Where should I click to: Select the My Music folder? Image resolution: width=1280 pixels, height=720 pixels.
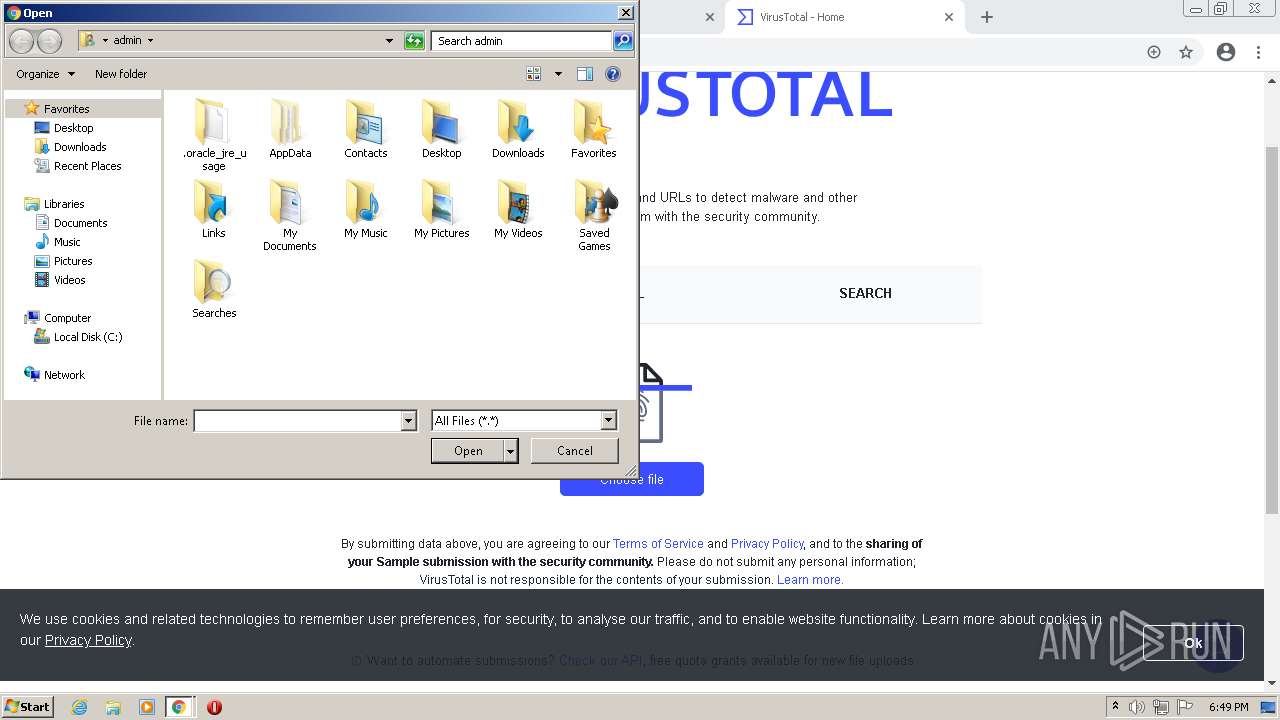[x=366, y=209]
